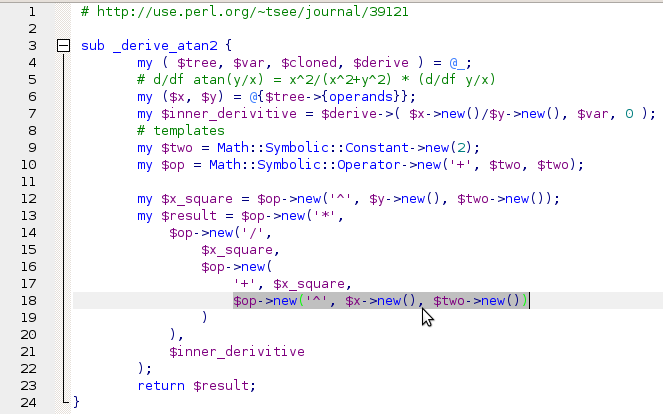Click line number 3 in the margin
The height and width of the screenshot is (414, 663).
tap(33, 46)
